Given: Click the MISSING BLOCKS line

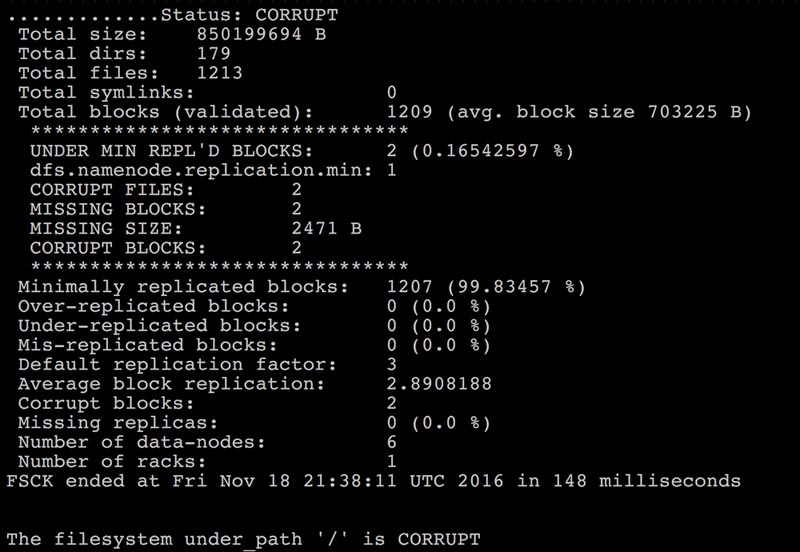Looking at the screenshot, I should [x=166, y=209].
